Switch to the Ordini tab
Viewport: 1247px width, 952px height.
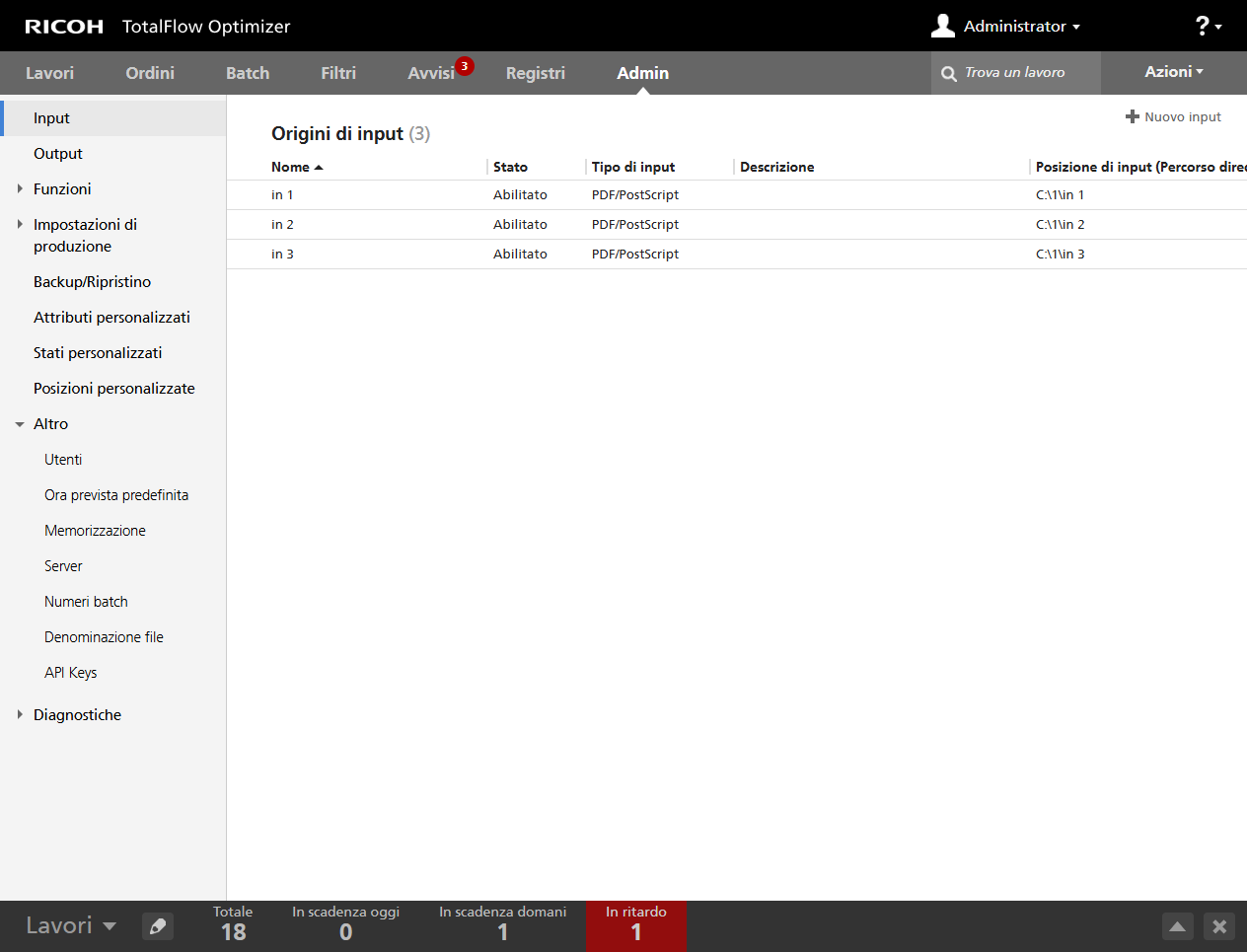tap(150, 73)
